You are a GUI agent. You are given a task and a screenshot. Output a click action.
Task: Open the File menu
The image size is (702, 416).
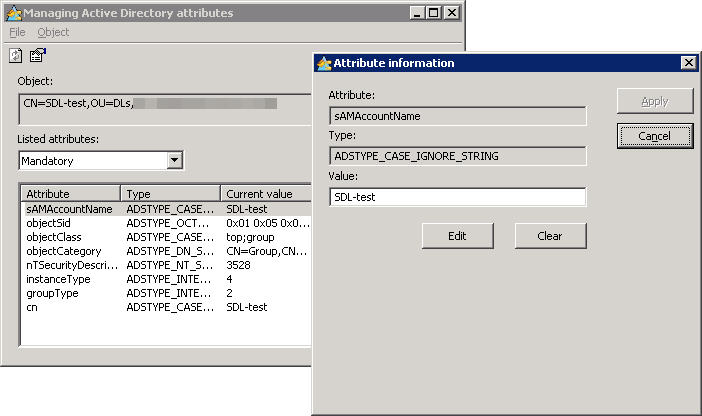coord(17,32)
